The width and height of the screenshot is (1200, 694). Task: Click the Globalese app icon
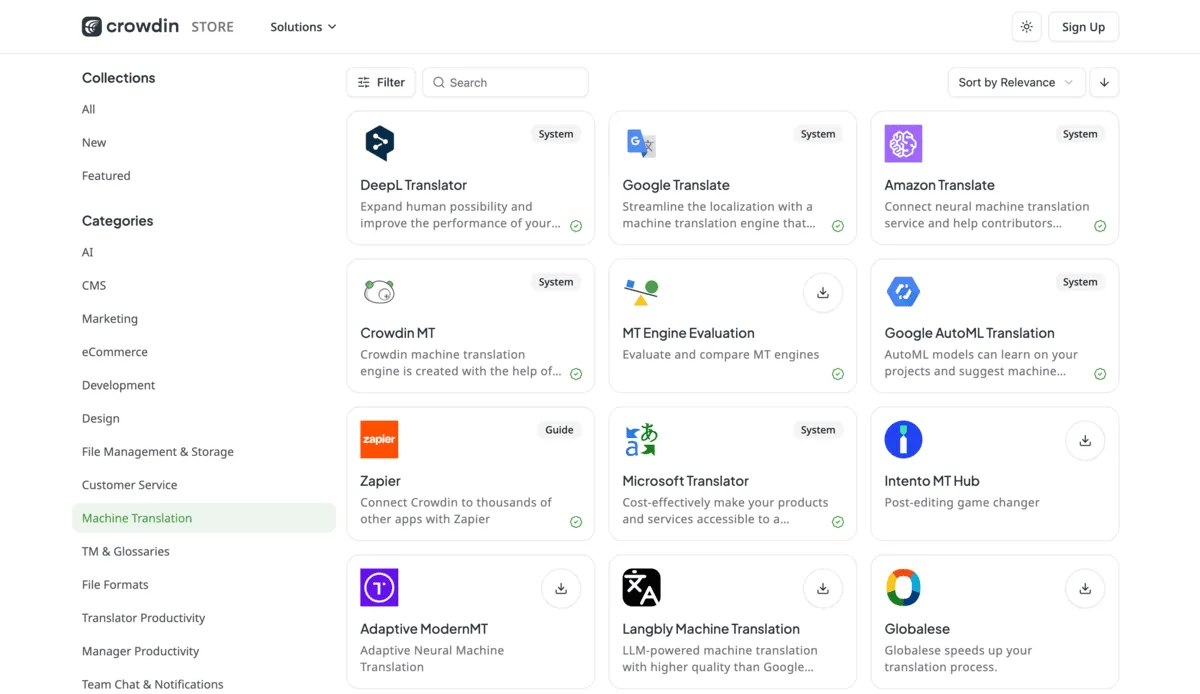[903, 588]
